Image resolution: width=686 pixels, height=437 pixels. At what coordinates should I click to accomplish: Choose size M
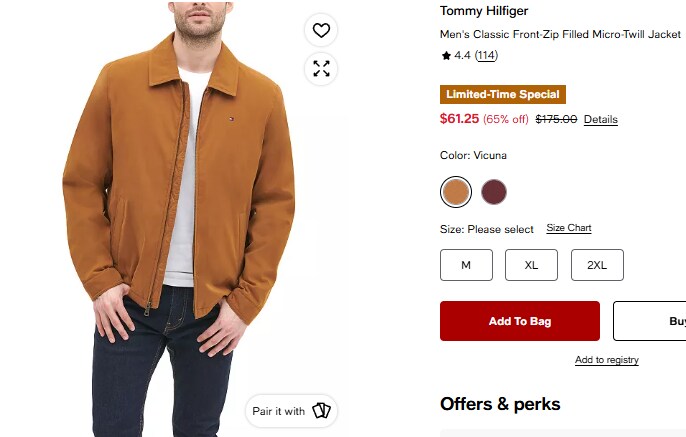click(466, 265)
